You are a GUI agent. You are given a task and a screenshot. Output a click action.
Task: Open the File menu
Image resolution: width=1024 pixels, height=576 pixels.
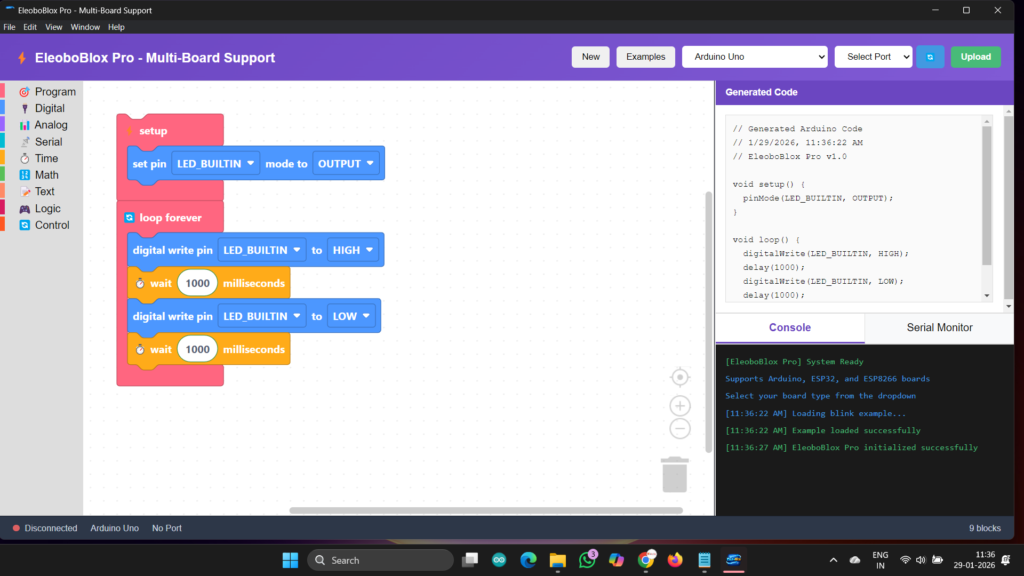[x=9, y=27]
